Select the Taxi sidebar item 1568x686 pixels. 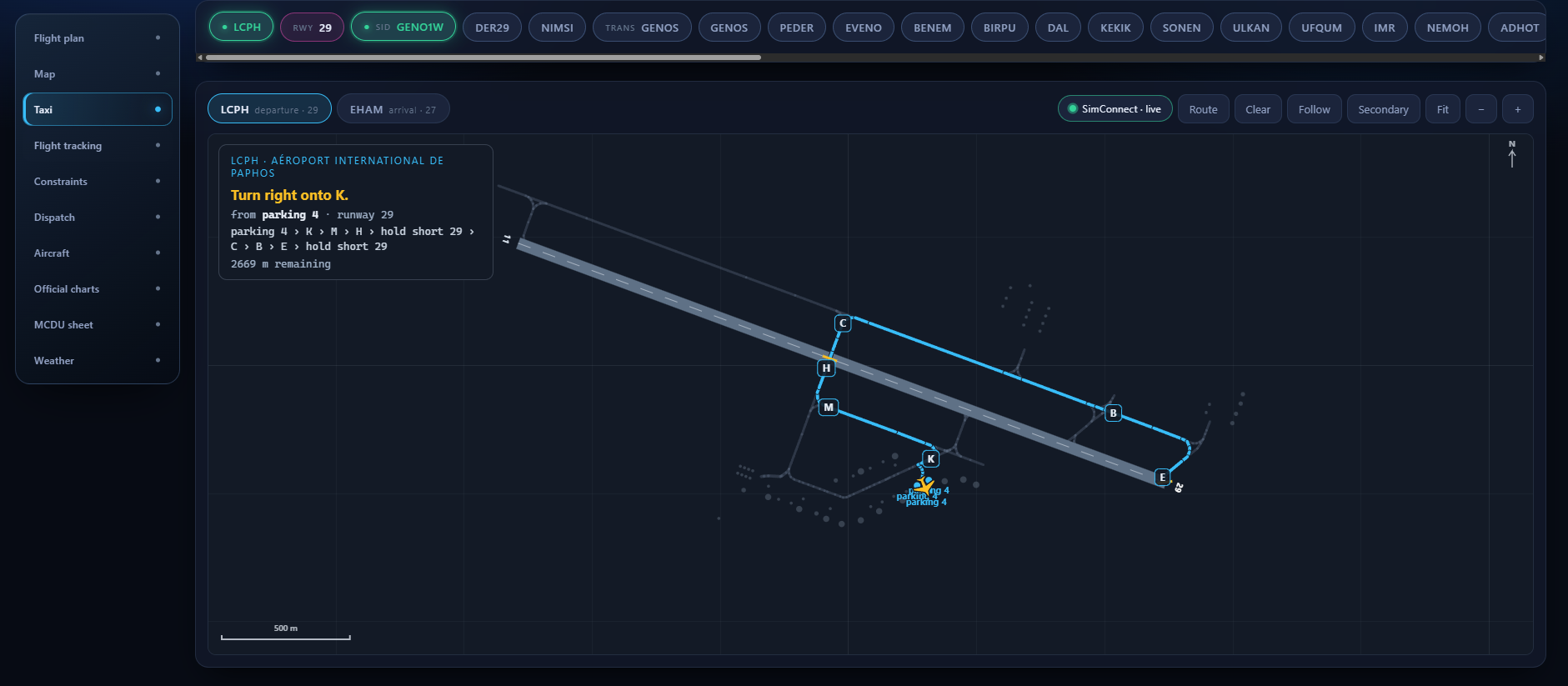coord(98,109)
